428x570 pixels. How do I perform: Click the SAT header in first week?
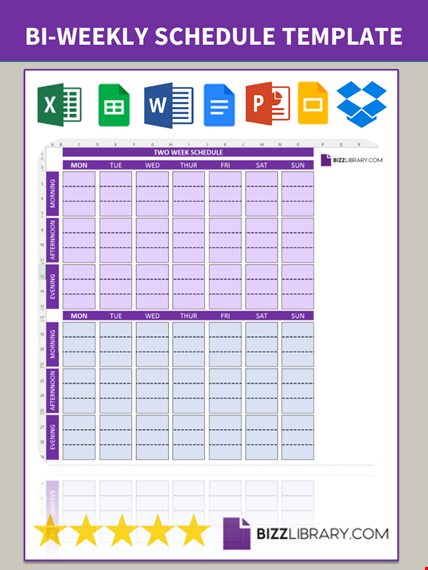(261, 165)
